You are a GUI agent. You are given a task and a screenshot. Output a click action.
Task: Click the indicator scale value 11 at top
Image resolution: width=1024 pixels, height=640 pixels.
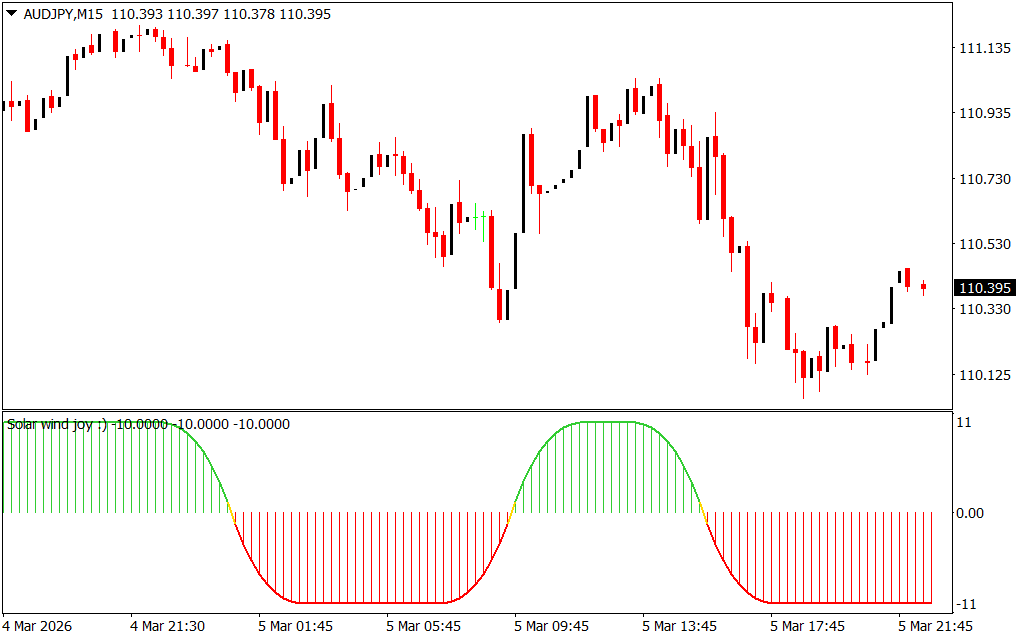pyautogui.click(x=965, y=423)
